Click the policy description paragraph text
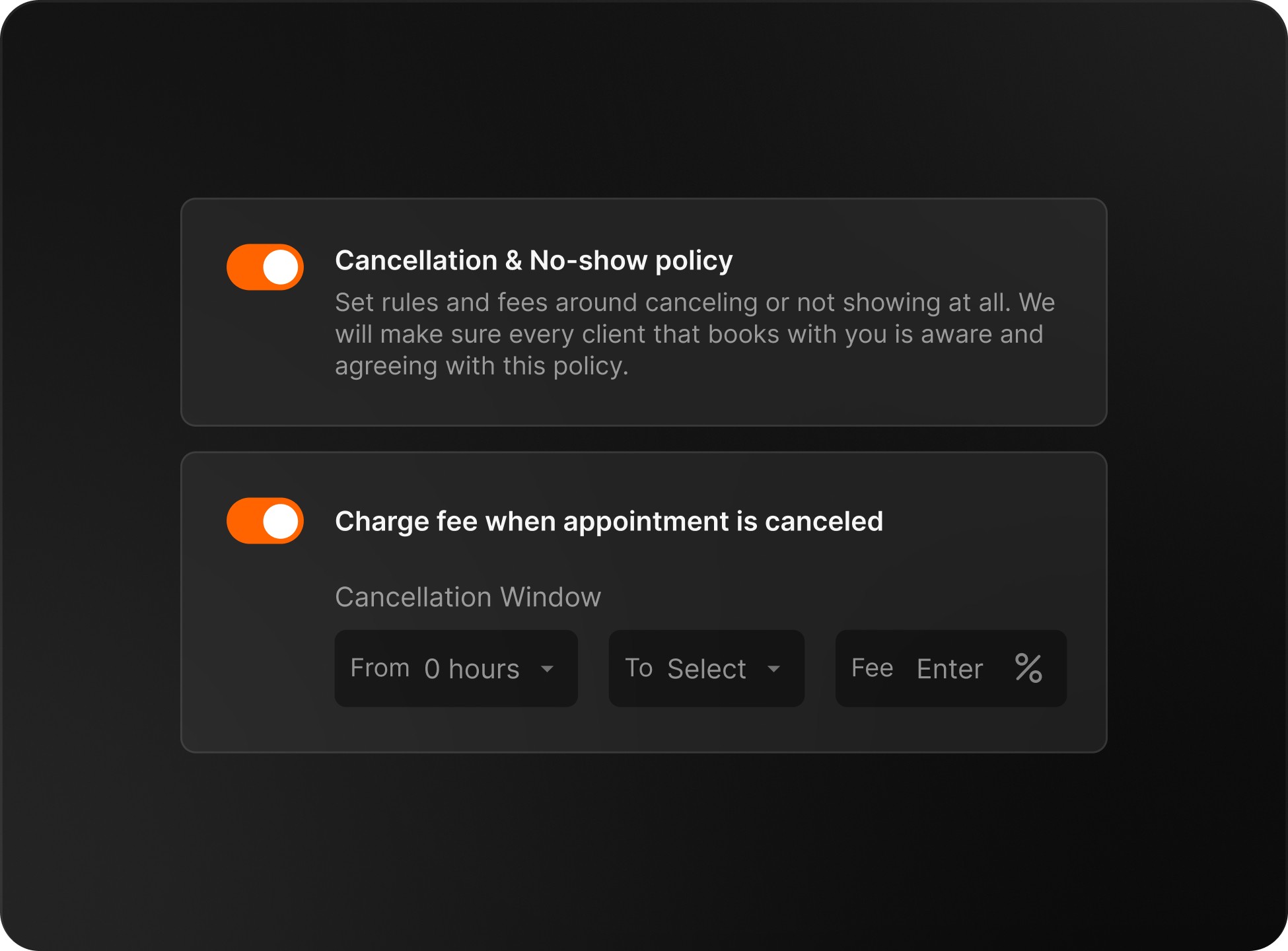The width and height of the screenshot is (1288, 951). (x=695, y=334)
